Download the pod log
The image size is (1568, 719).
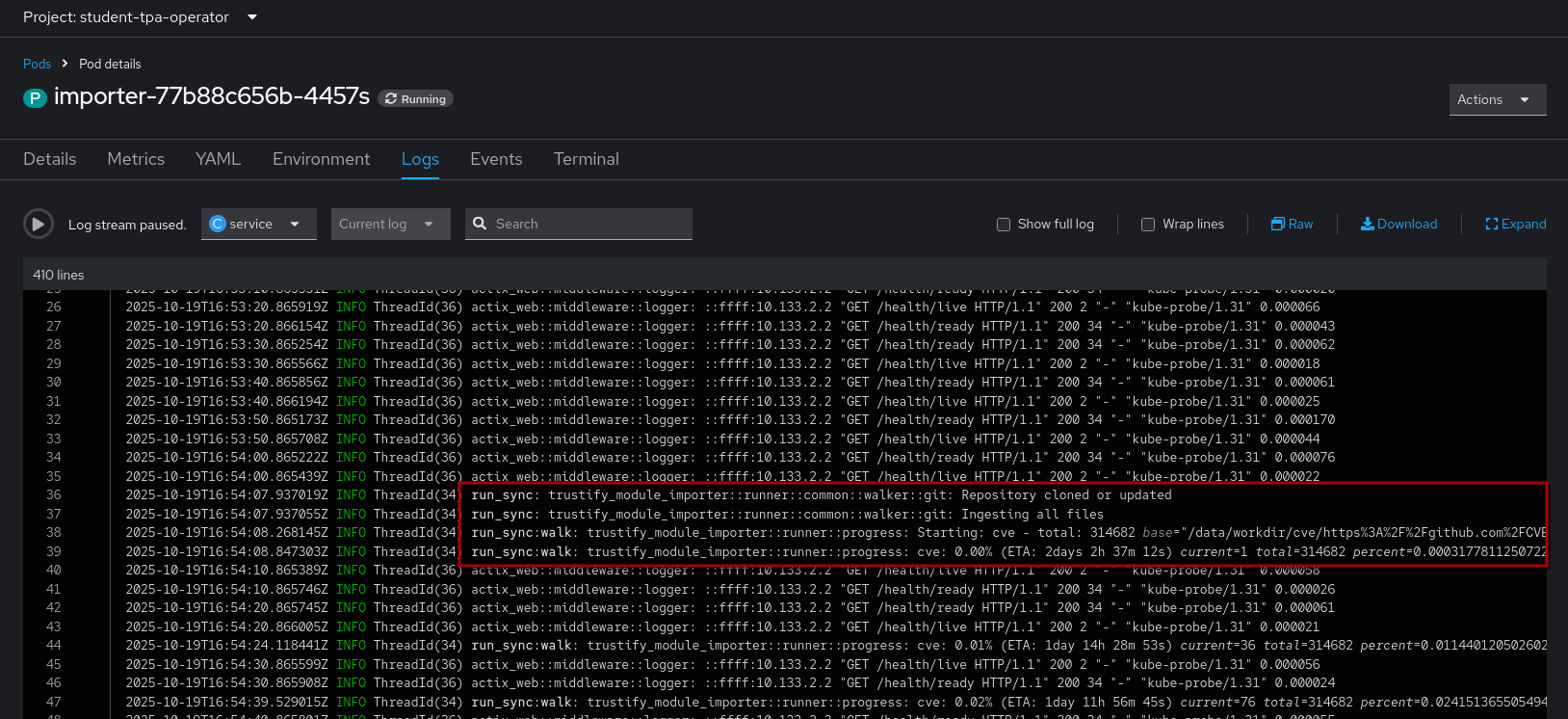(1398, 224)
